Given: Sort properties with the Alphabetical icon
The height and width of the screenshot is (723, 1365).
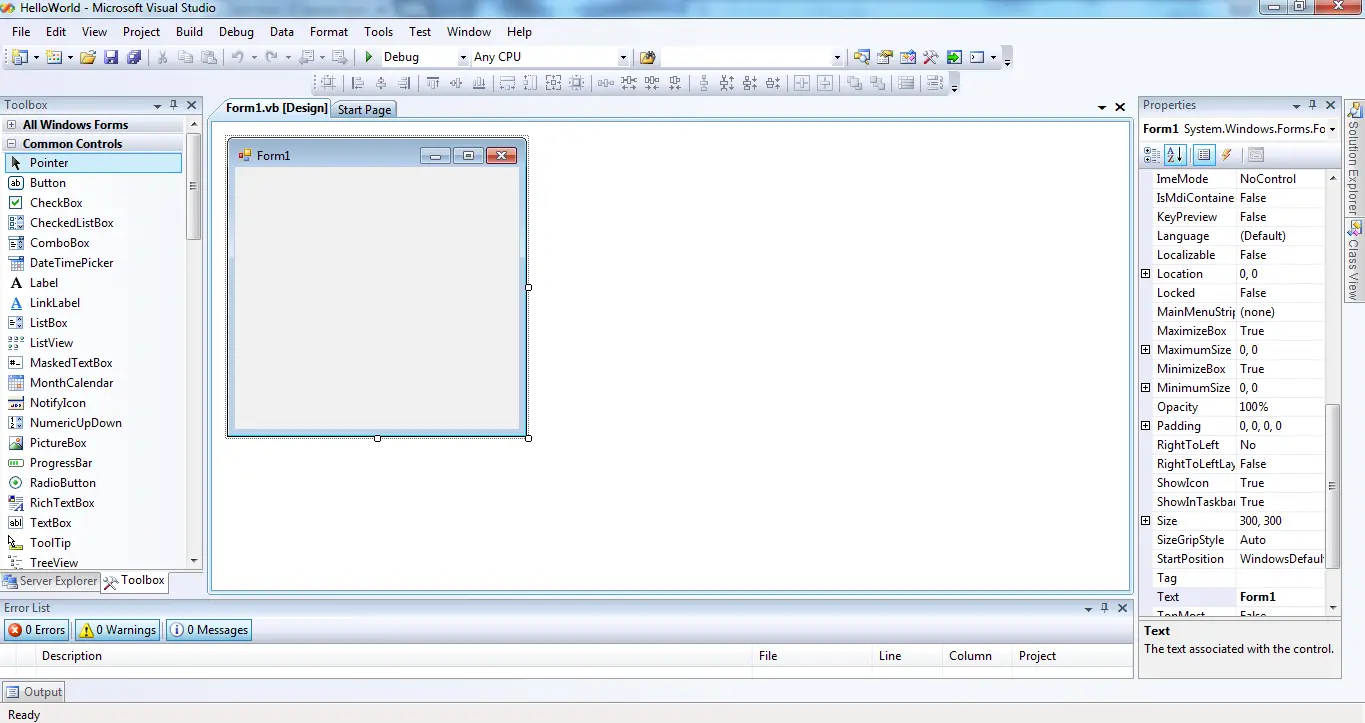Looking at the screenshot, I should click(x=1175, y=155).
